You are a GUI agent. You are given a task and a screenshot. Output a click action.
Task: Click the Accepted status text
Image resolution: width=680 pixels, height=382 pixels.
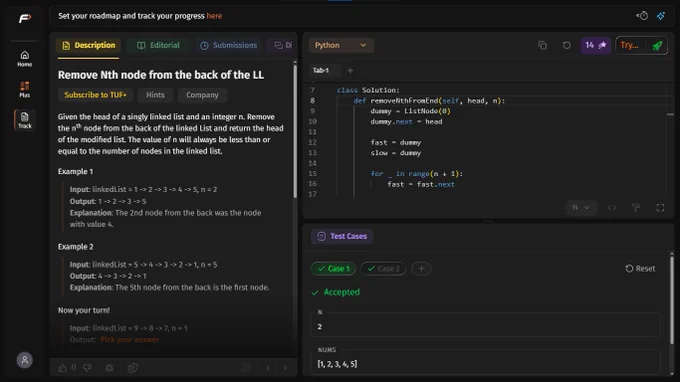click(x=341, y=292)
